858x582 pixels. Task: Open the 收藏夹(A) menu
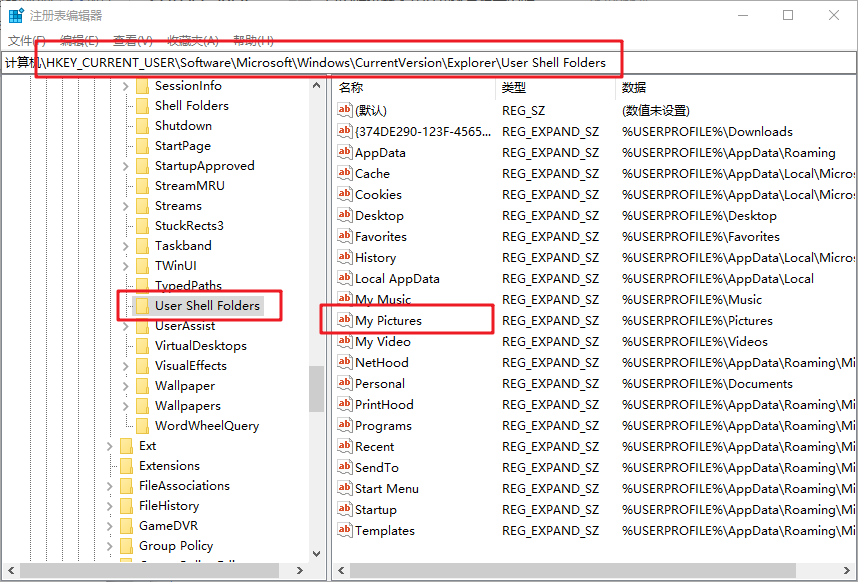192,40
